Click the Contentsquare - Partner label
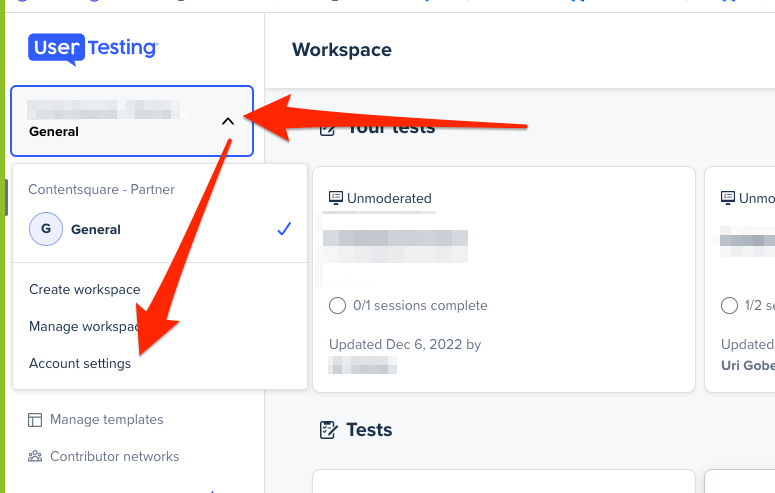Viewport: 775px width, 493px height. [x=101, y=189]
